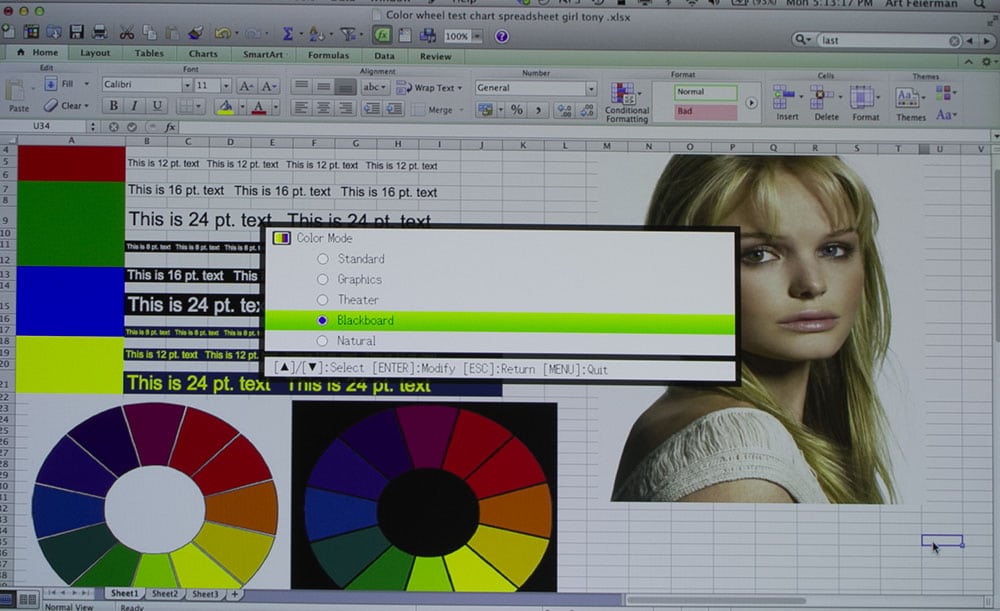Open the Layout ribbon tab

95,53
